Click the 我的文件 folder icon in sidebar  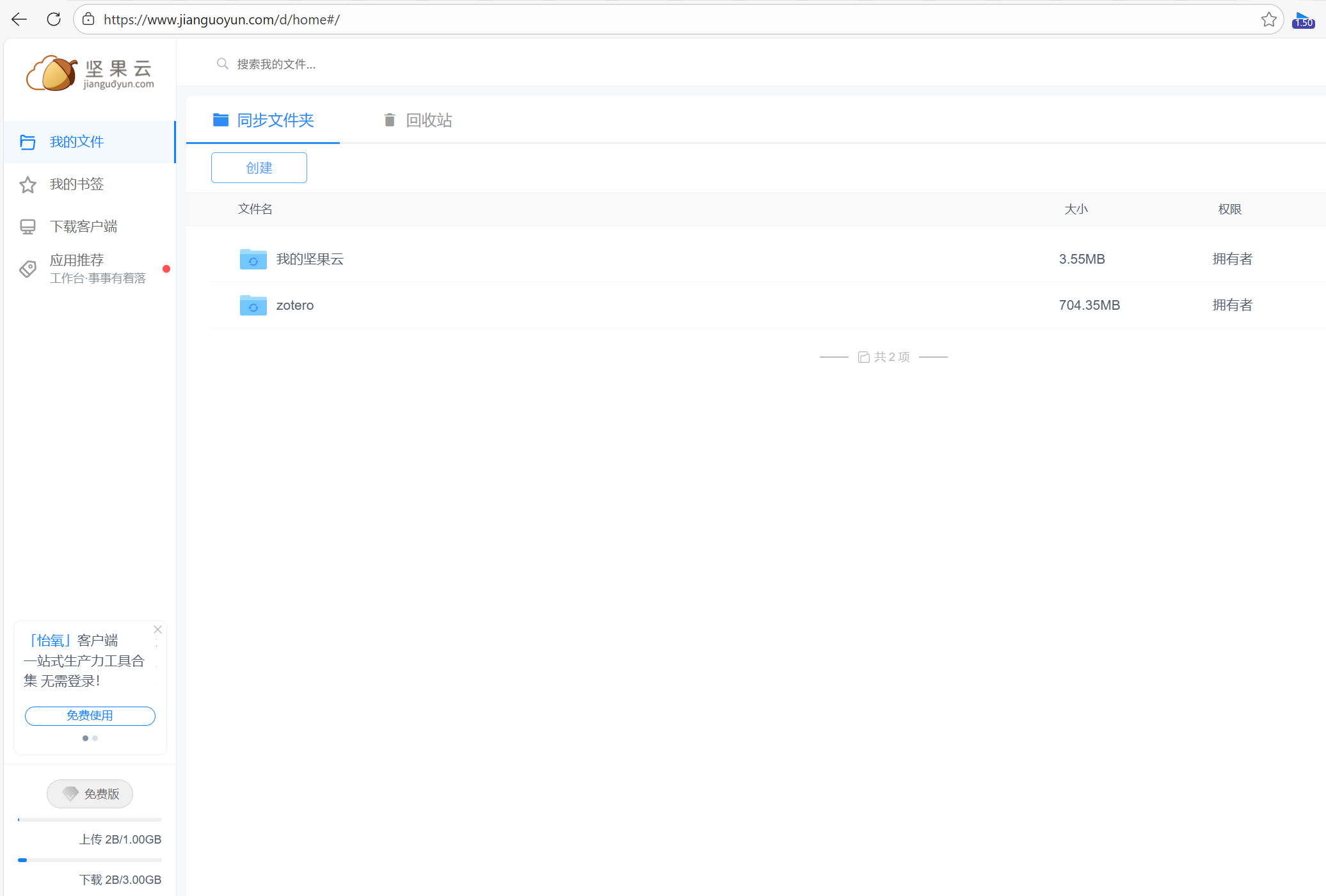28,142
